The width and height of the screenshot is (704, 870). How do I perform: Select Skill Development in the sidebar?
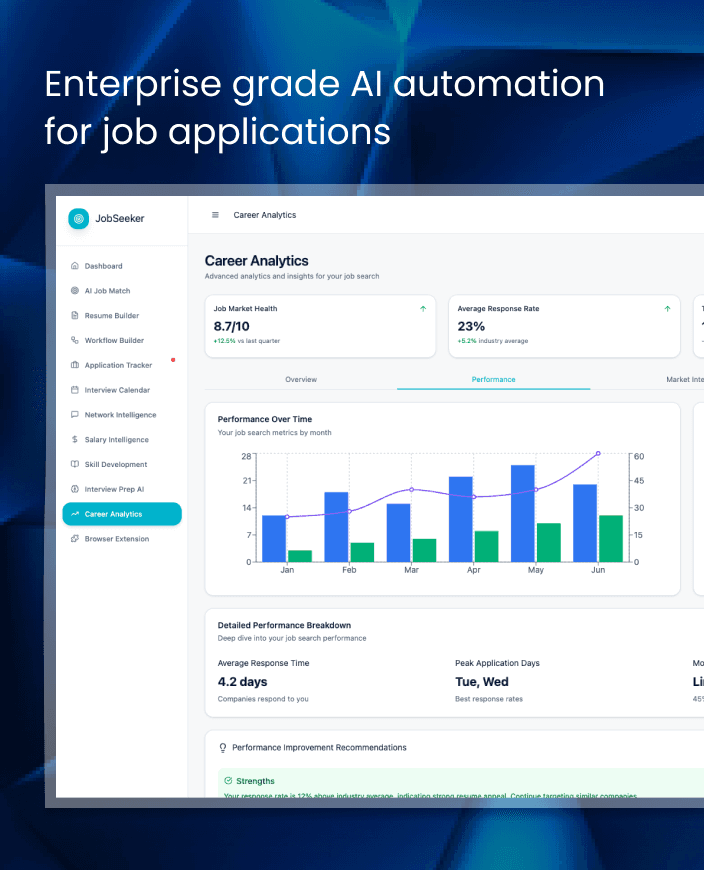pos(122,464)
